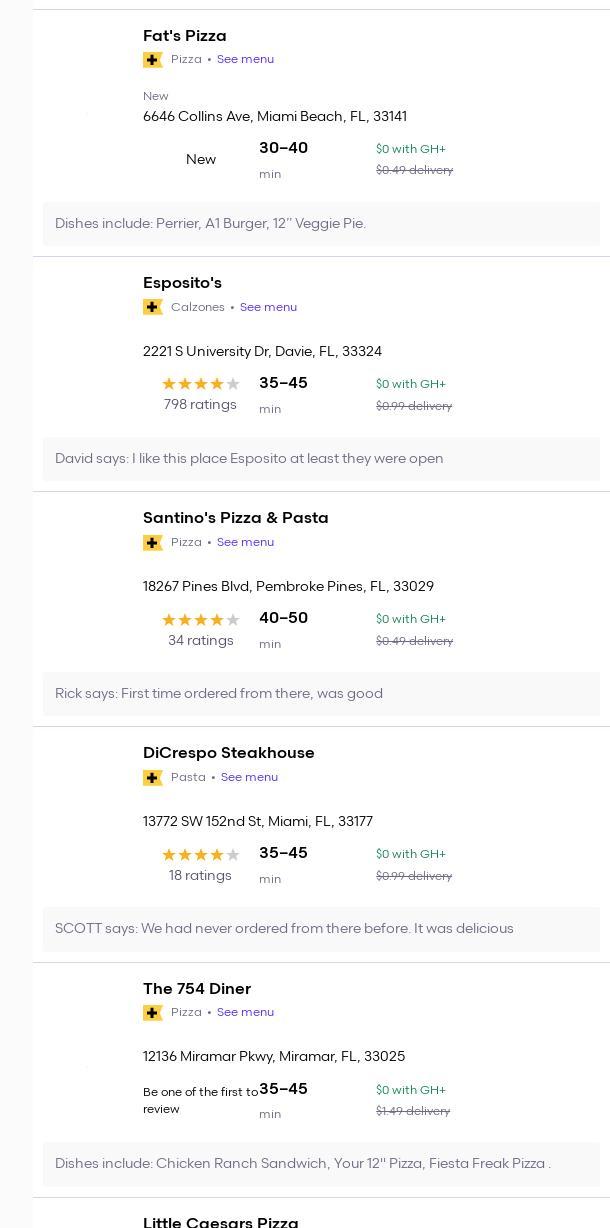Click DiCrespo Steakhouse's star rating
The width and height of the screenshot is (610, 1228).
201,855
